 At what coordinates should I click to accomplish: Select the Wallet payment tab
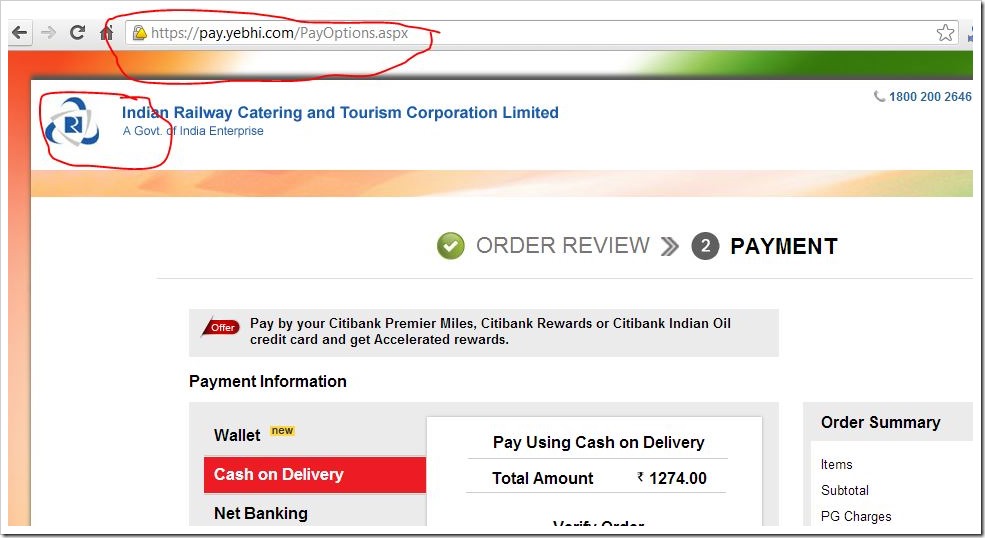tap(237, 435)
